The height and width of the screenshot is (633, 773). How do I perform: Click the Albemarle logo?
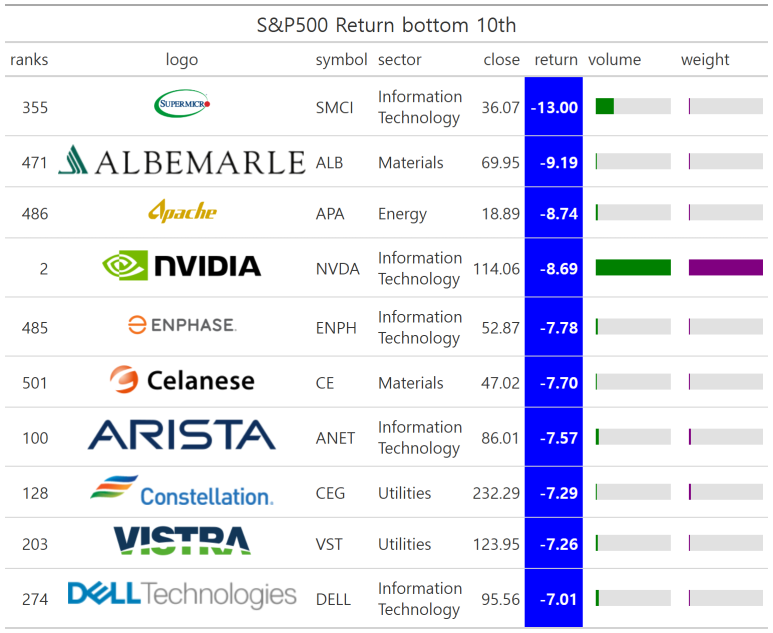(182, 161)
